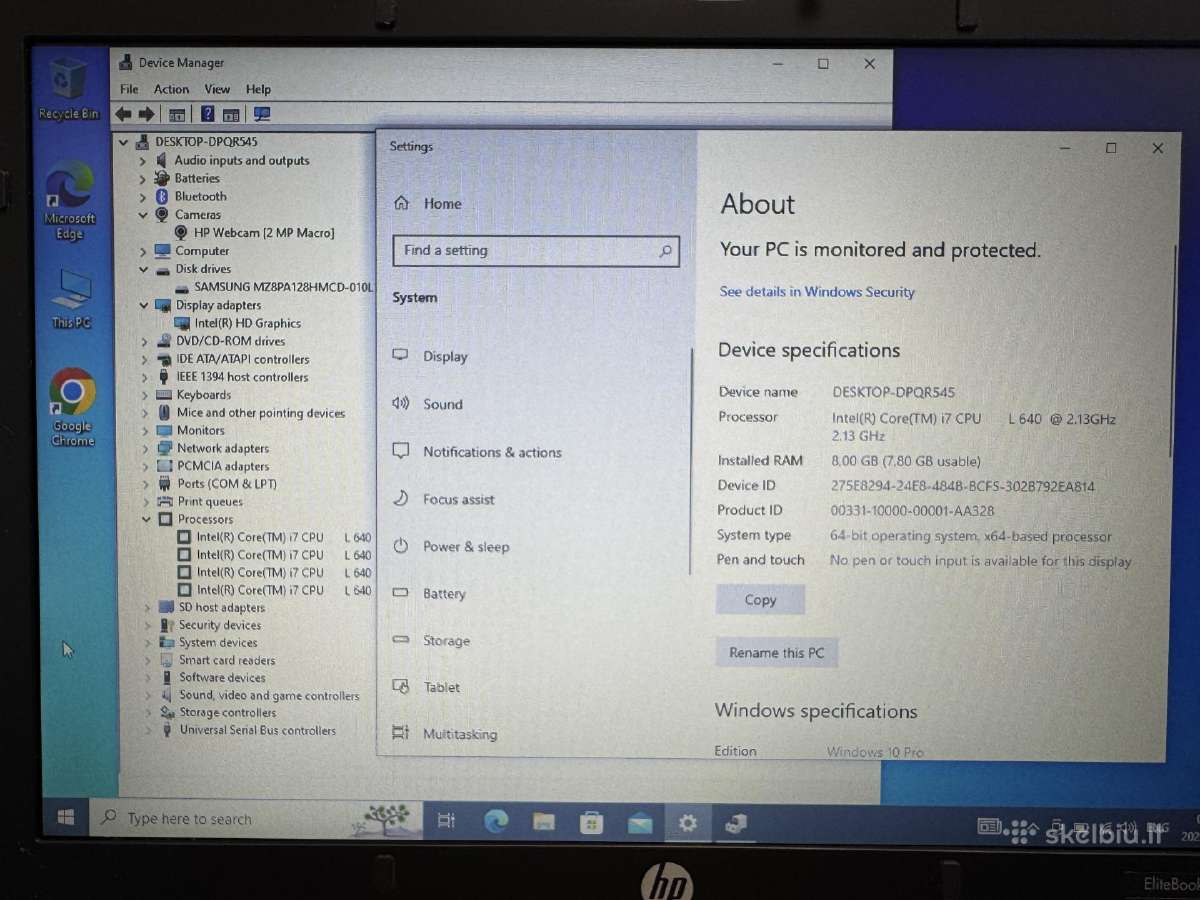Expand the Keyboards node
The width and height of the screenshot is (1200, 900).
[145, 395]
